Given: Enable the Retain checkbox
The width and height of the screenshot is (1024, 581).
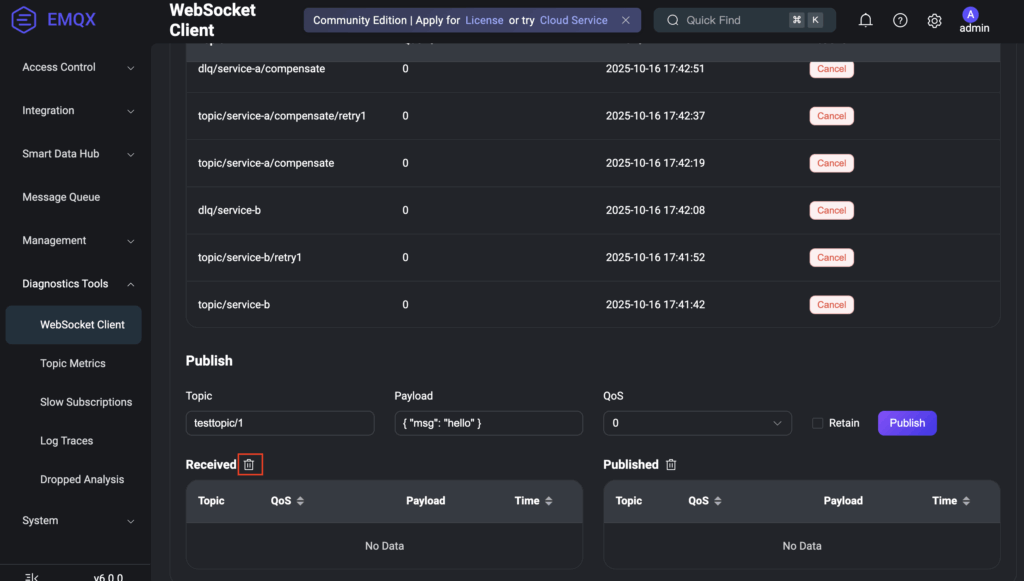Looking at the screenshot, I should pos(817,423).
